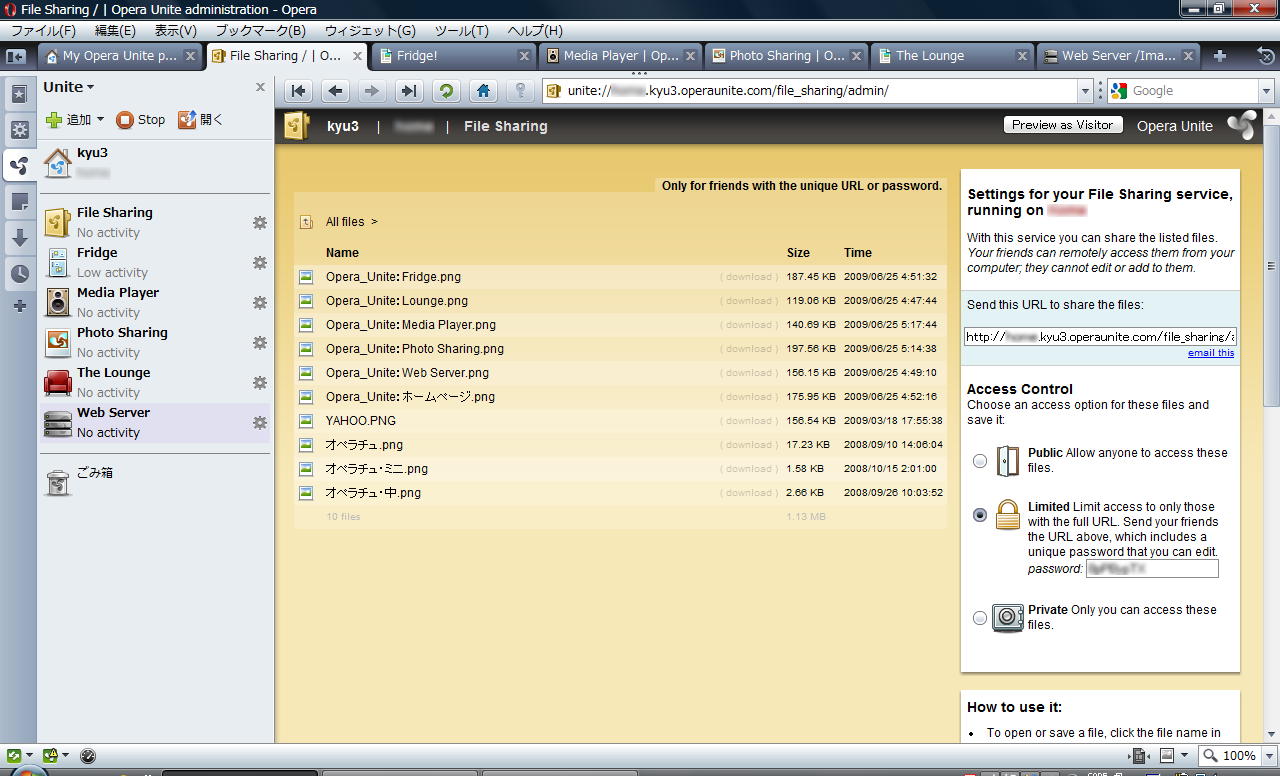Click the share URL text field
The height and width of the screenshot is (776, 1280).
(x=1100, y=337)
